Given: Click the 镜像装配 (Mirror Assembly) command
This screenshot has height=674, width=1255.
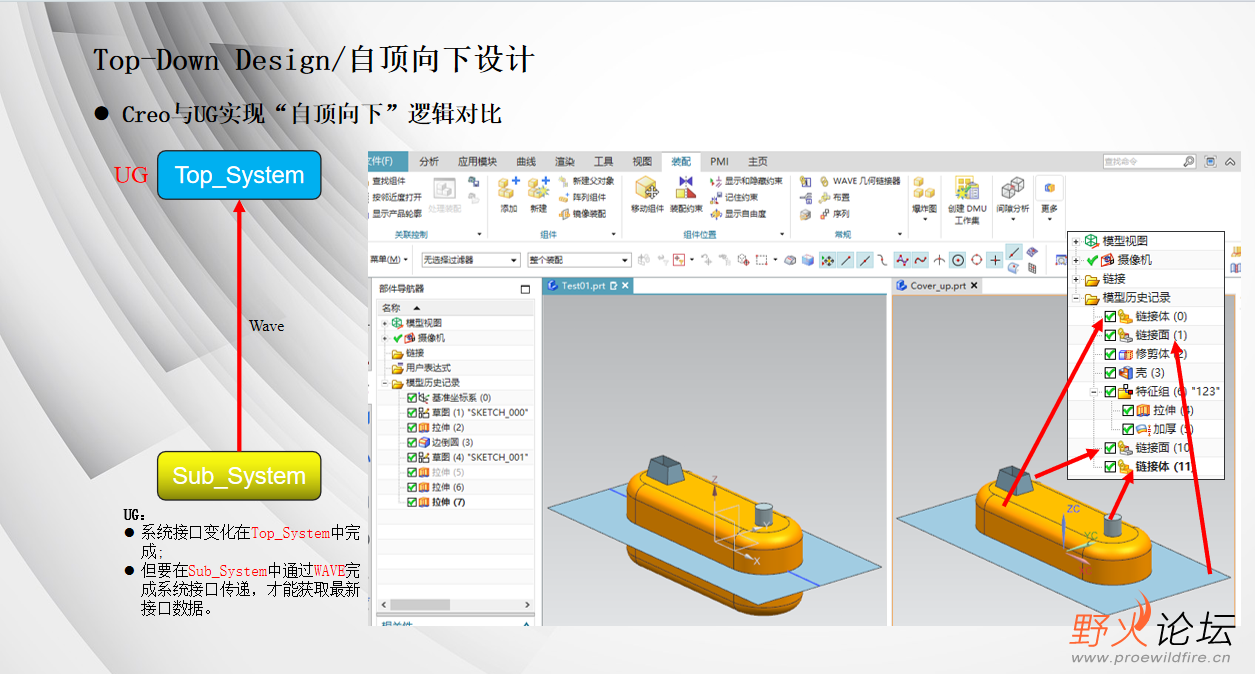Looking at the screenshot, I should tap(583, 213).
